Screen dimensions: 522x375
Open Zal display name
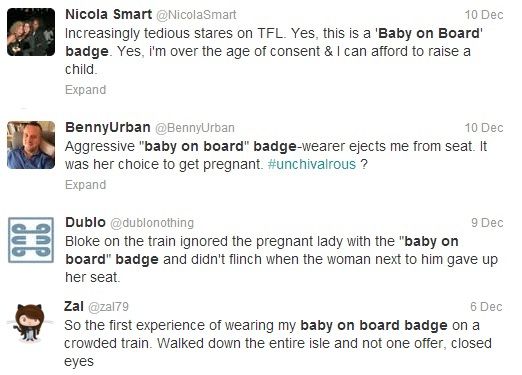coord(74,306)
